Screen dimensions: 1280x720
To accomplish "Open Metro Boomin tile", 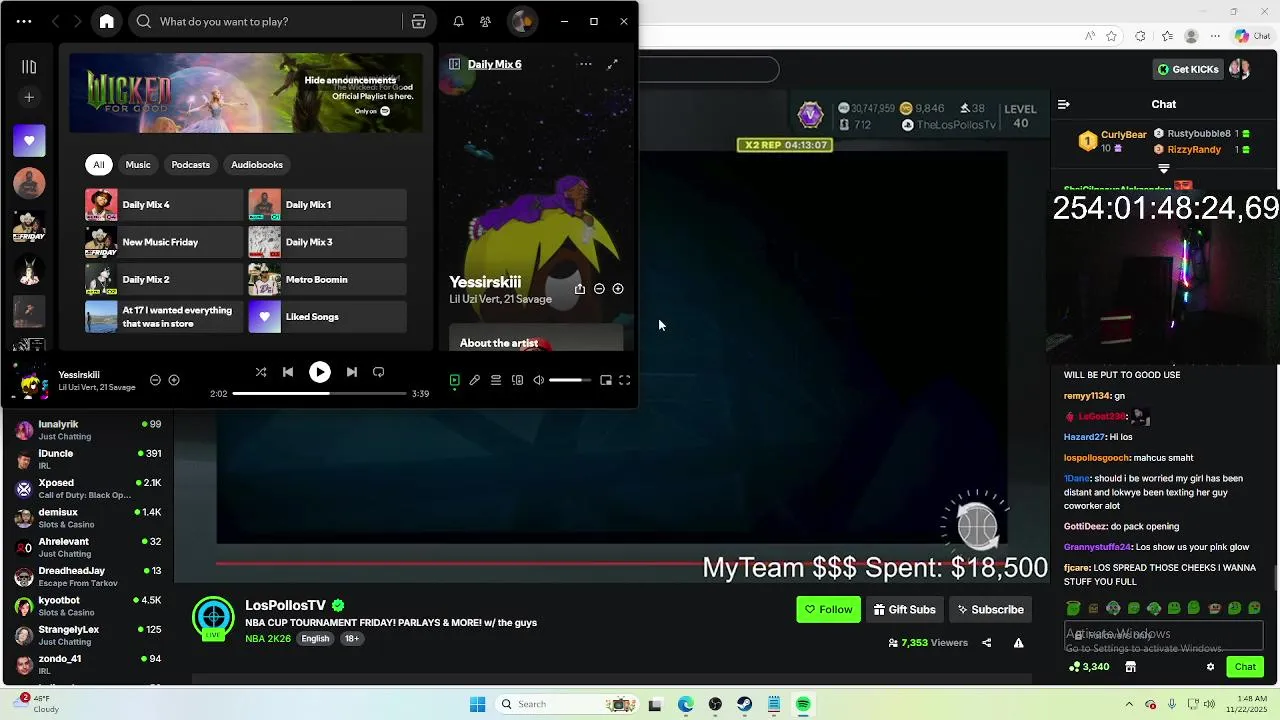I will pos(327,279).
